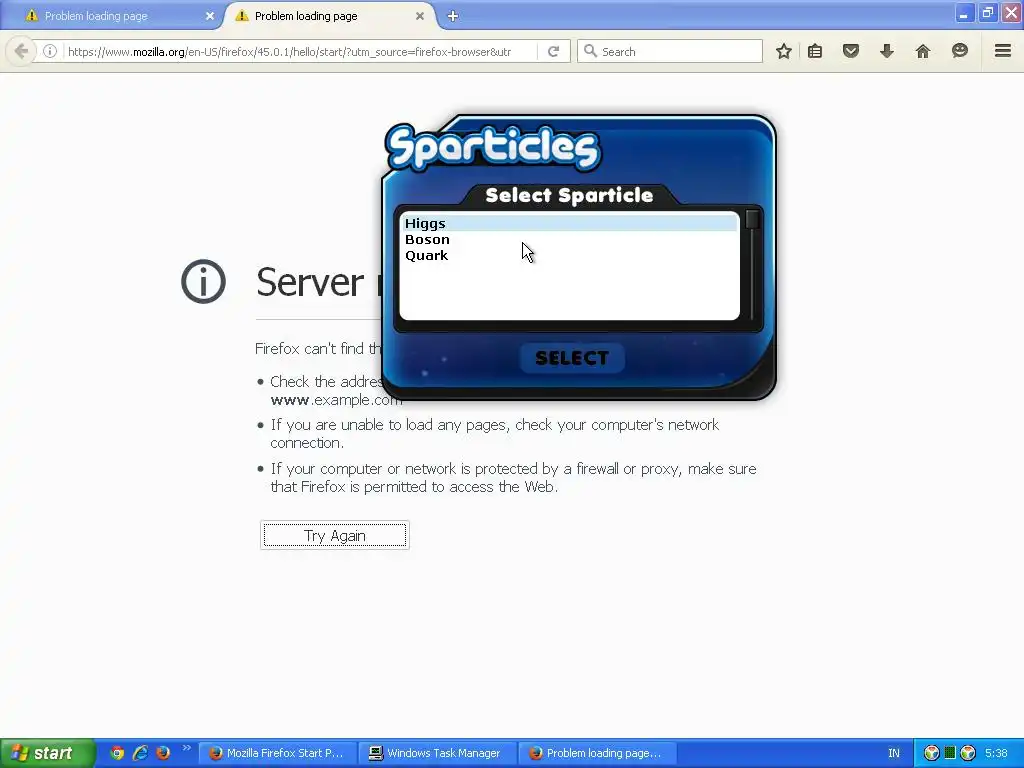Close the first Problem loading page tab
Screen dimensions: 1024x768
point(210,16)
